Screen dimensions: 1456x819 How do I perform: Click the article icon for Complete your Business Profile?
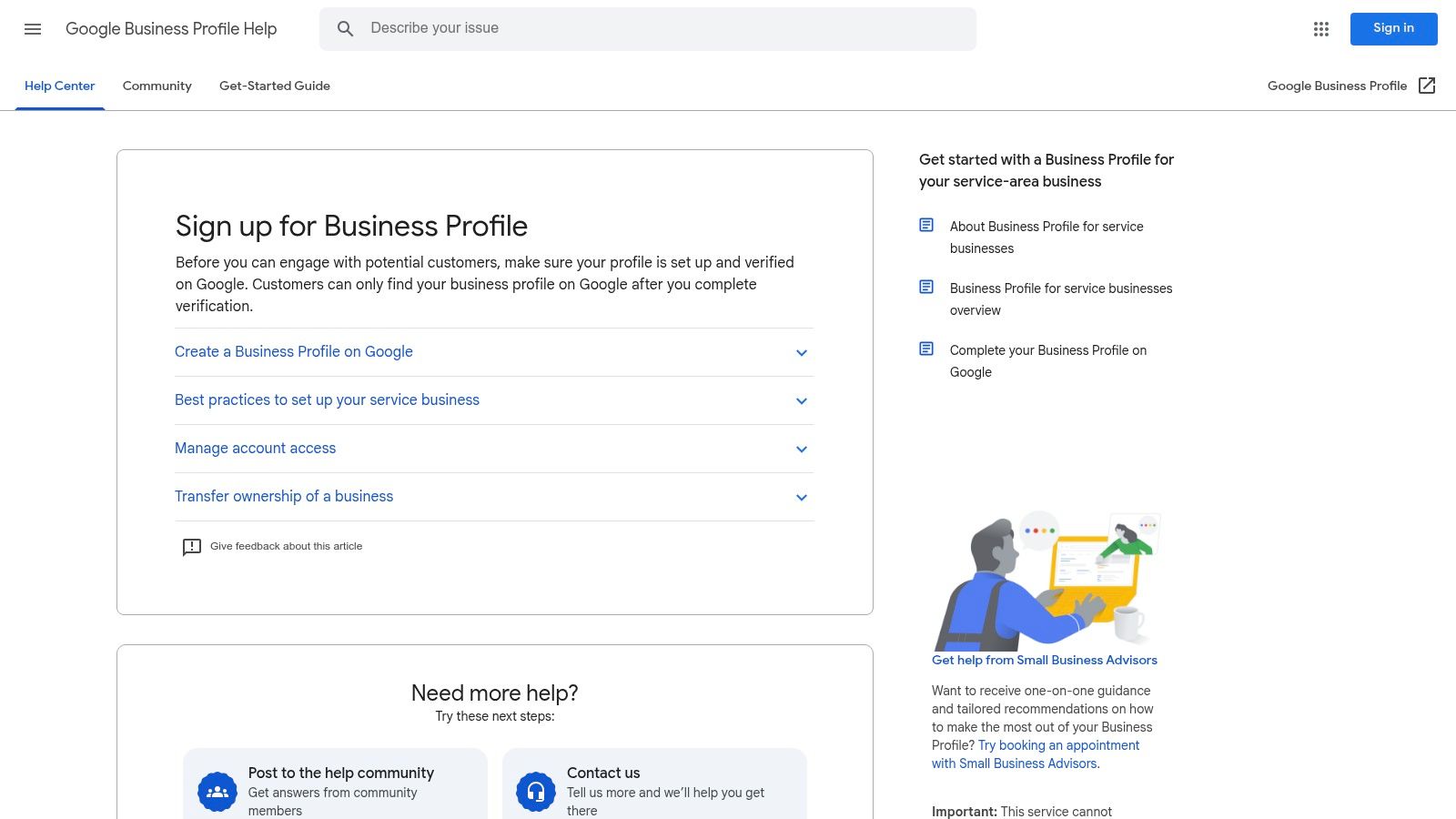point(926,349)
